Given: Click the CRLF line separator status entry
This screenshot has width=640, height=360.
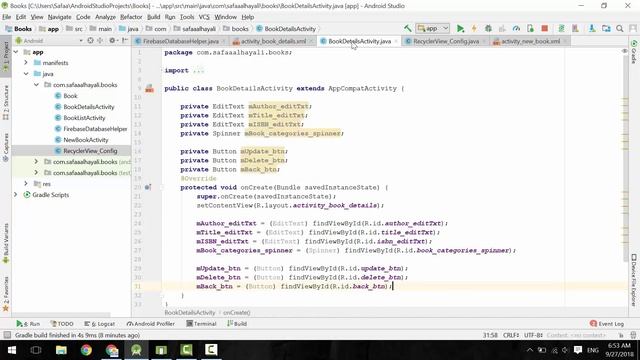Looking at the screenshot, I should click(511, 335).
